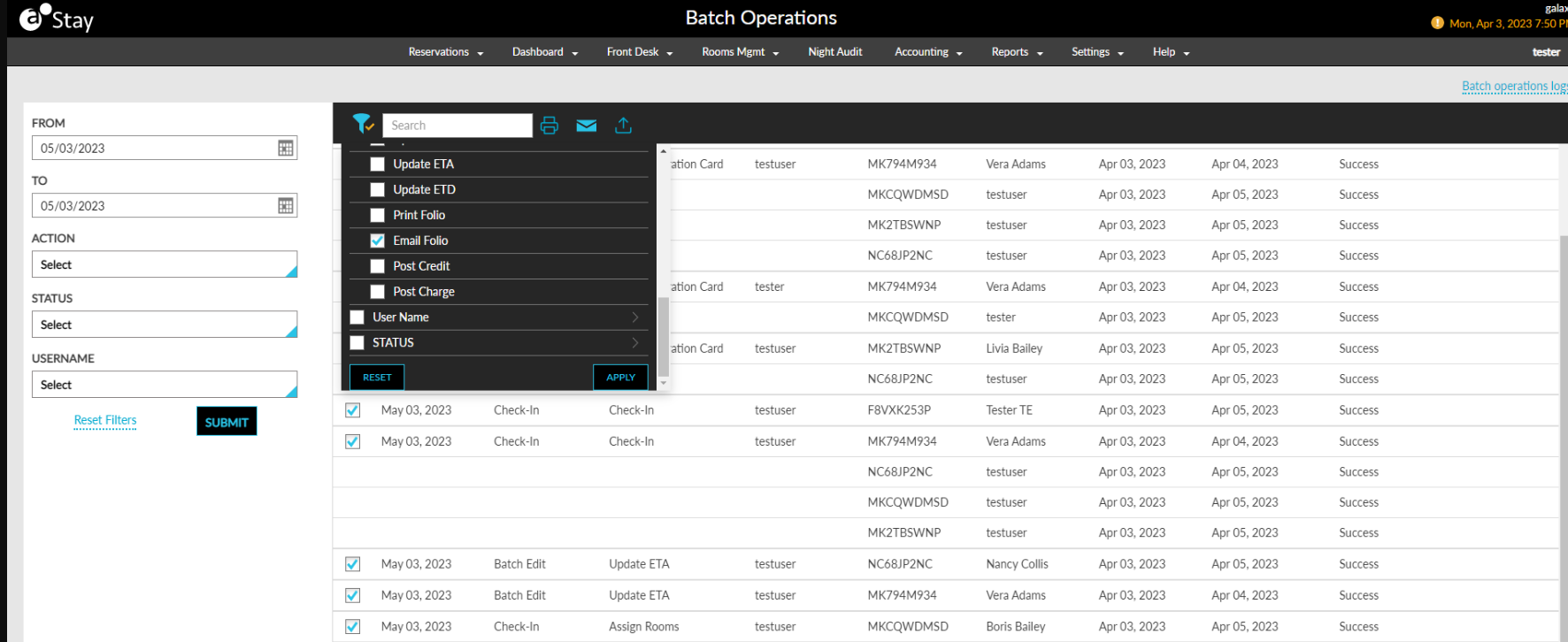This screenshot has width=1568, height=642.
Task: Expand the STATUS filter group
Action: (634, 343)
